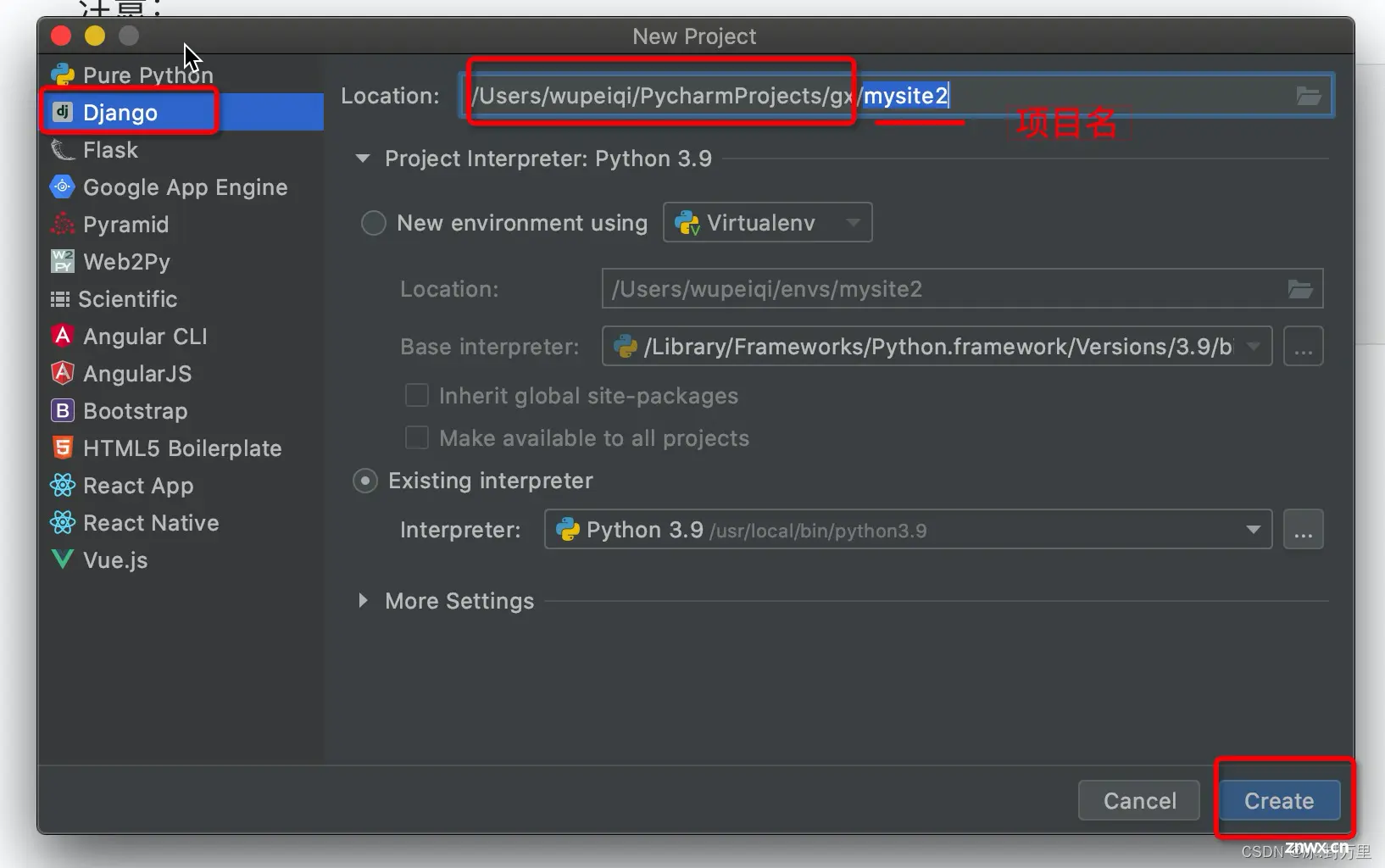Screen dimensions: 1385x868
Task: Click the Angular CLI logo icon
Action: click(63, 336)
